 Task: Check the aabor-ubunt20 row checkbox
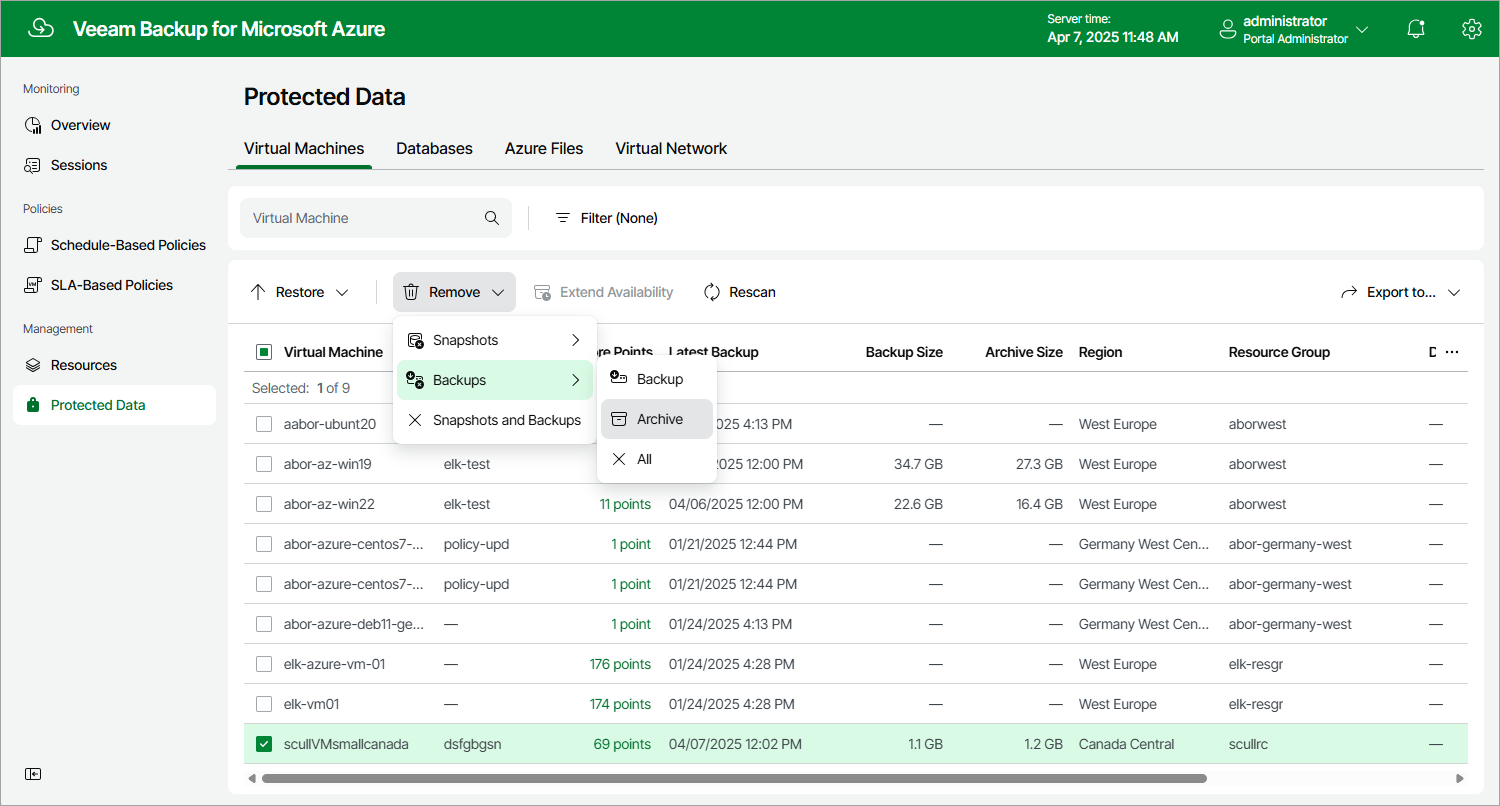(264, 424)
